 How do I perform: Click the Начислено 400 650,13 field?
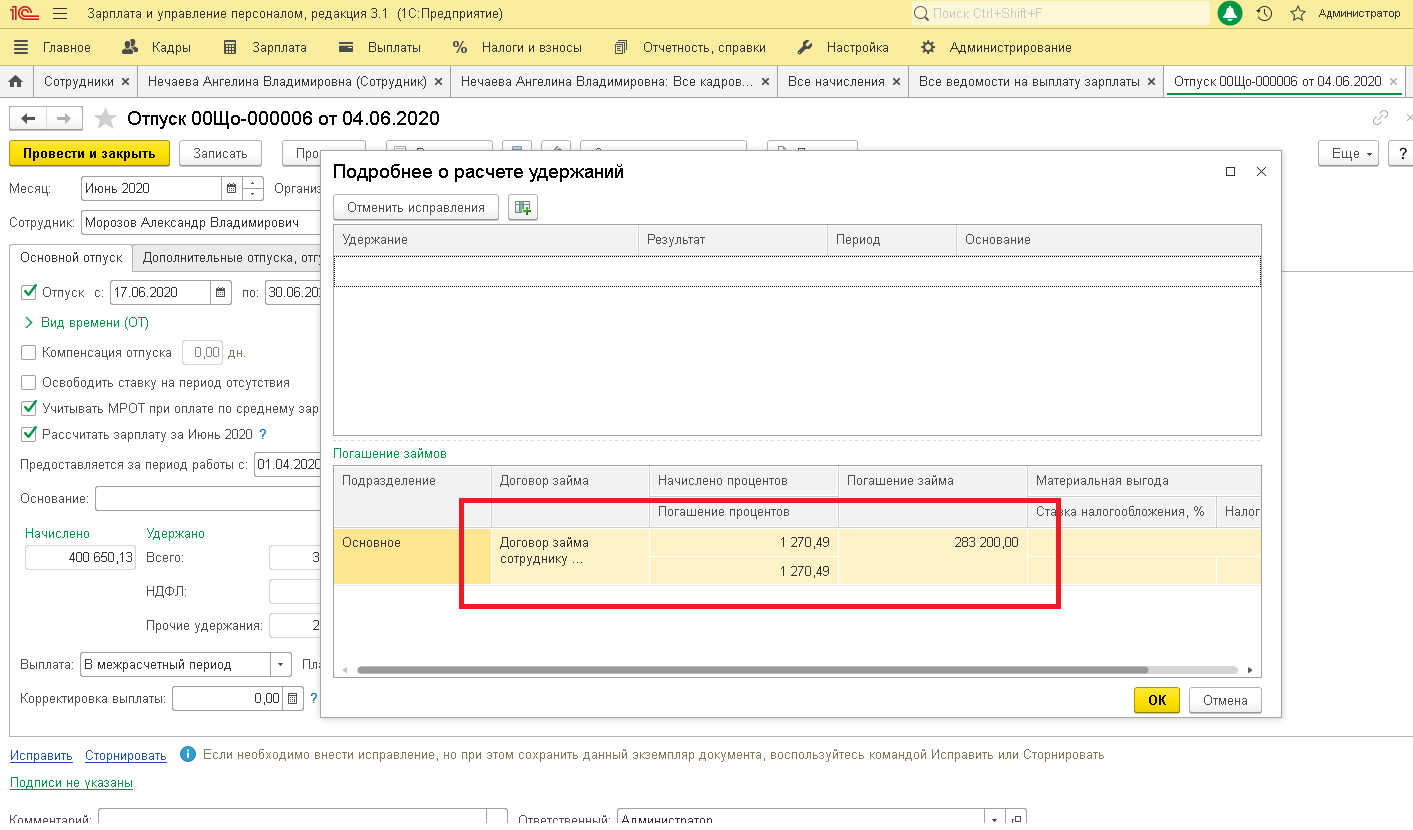tap(80, 557)
